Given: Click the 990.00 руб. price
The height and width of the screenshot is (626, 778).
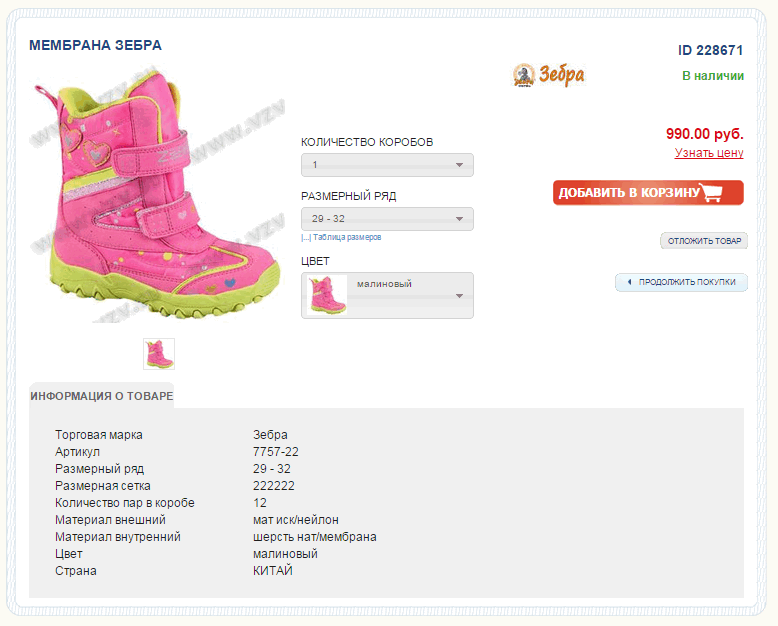Looking at the screenshot, I should (x=704, y=133).
